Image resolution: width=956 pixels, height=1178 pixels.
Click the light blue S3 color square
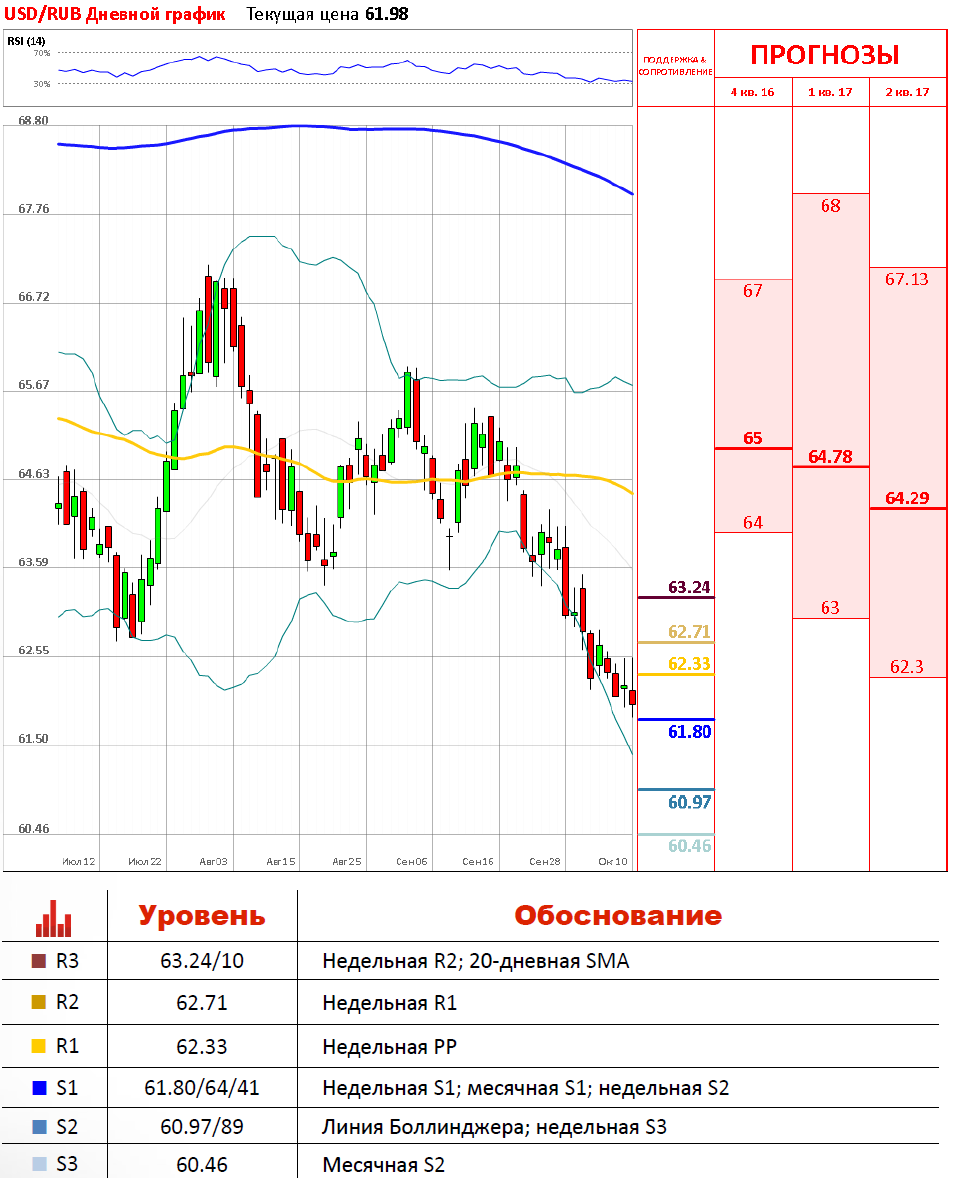[39, 1165]
